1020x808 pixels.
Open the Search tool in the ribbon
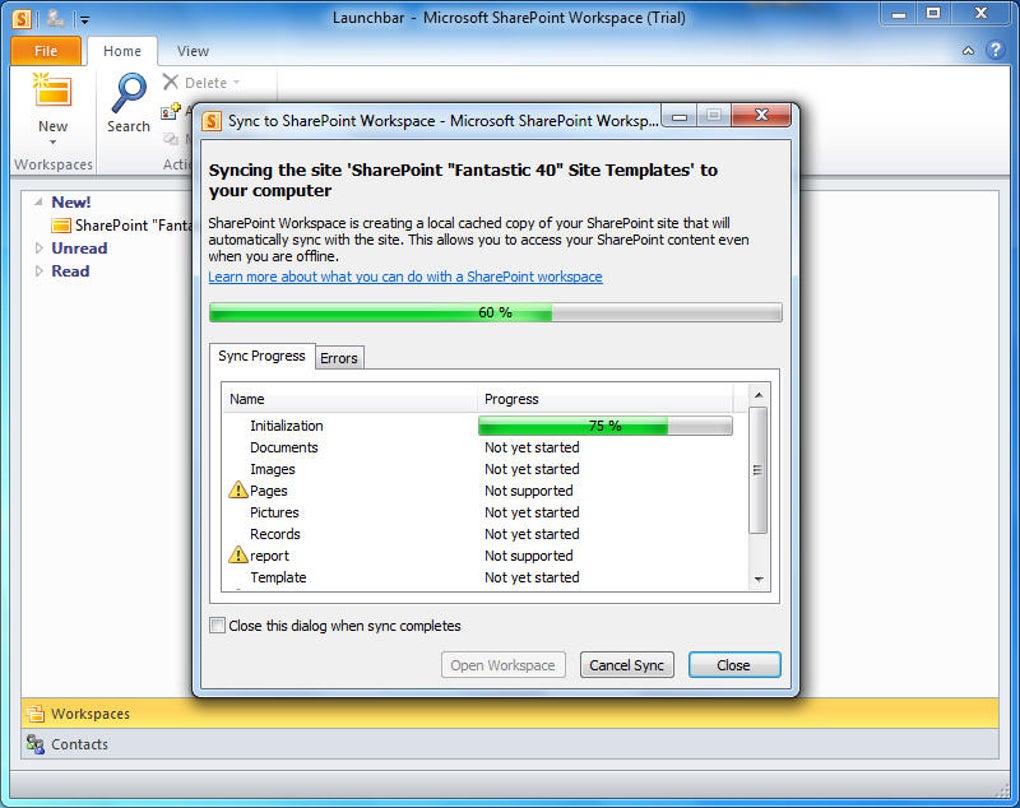(128, 103)
